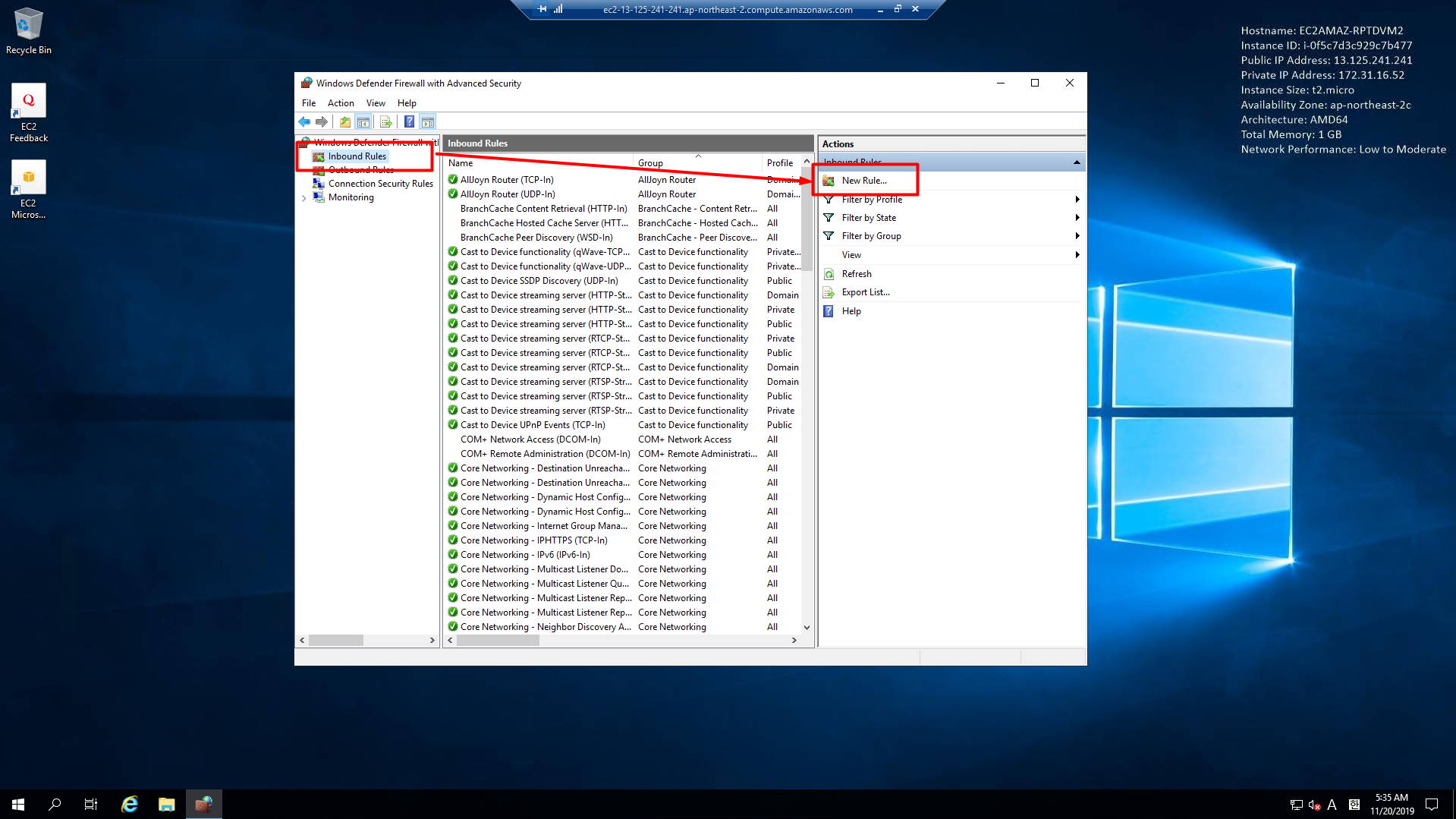
Task: Select Cast to Device UPnP Events (TCP-In)
Action: (x=533, y=425)
